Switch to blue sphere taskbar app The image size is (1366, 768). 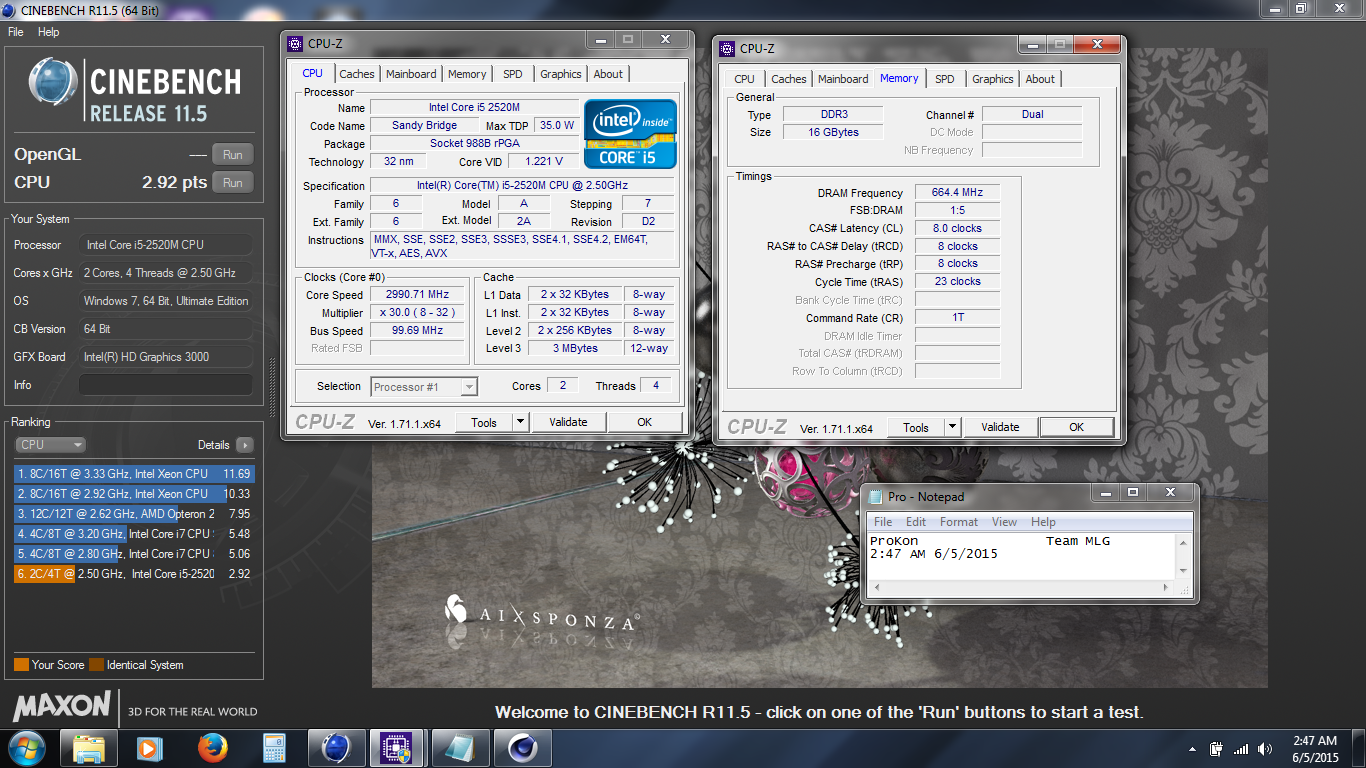click(x=336, y=747)
